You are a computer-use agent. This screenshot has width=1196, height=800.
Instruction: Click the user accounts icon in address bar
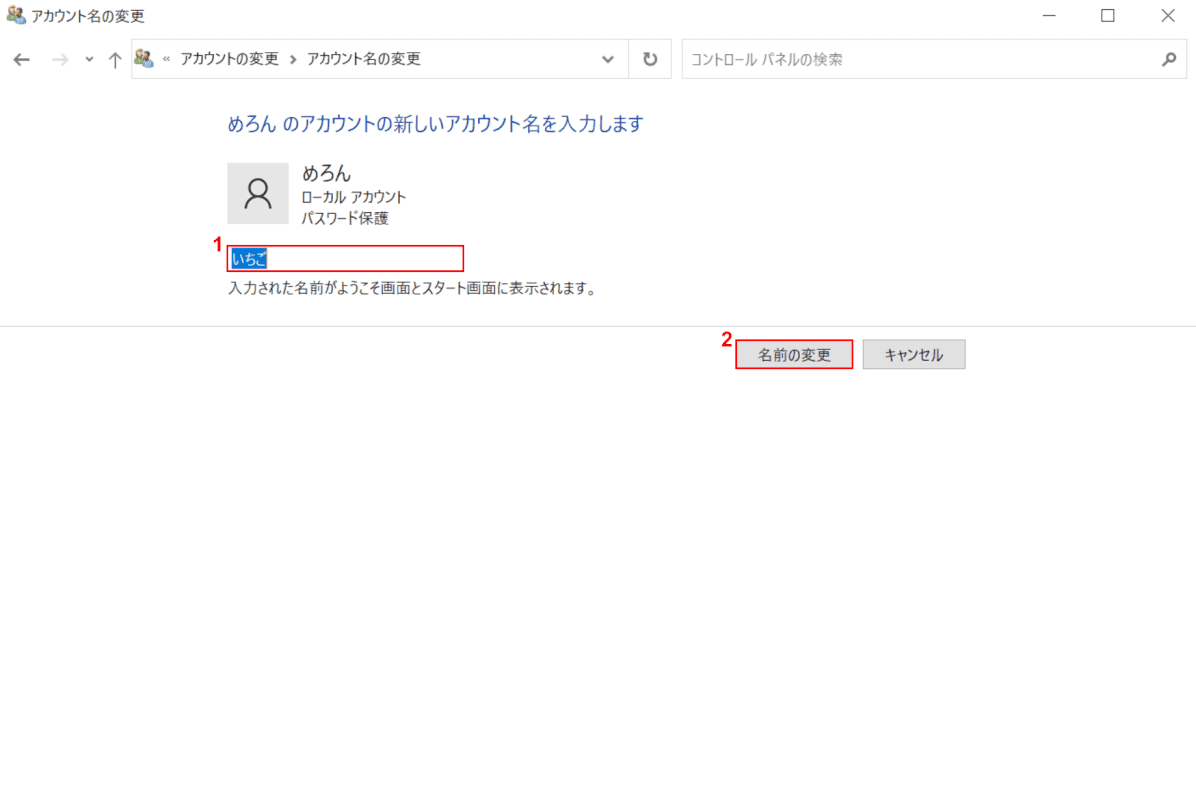coord(144,59)
